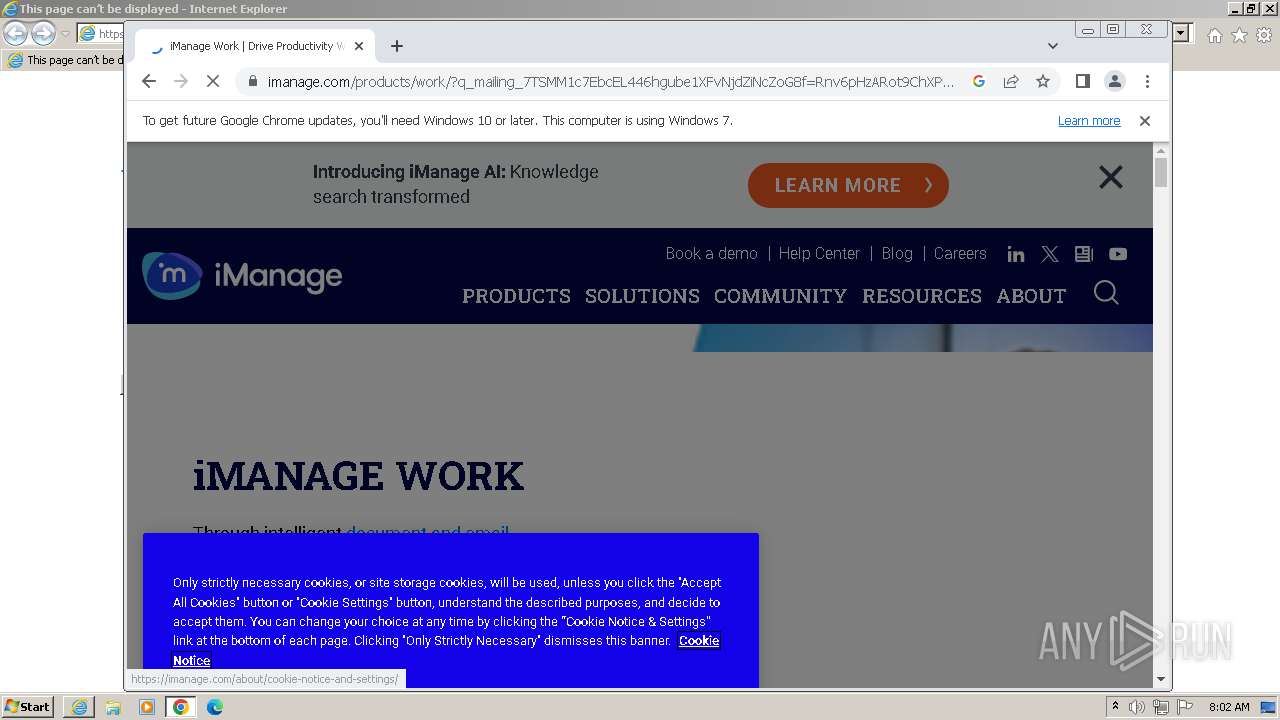
Task: Open the PRODUCTS menu
Action: (x=516, y=296)
